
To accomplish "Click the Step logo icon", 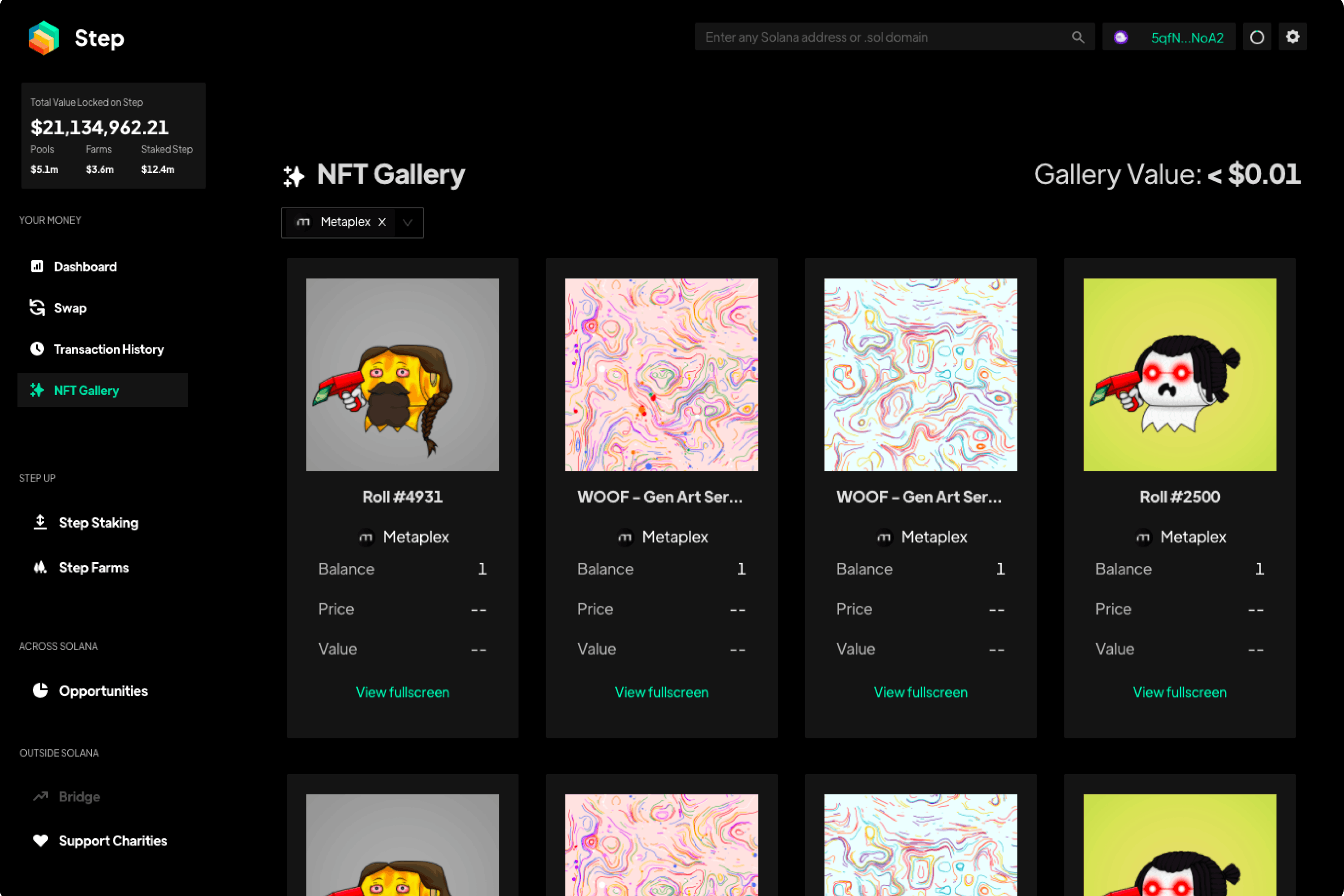I will point(44,38).
